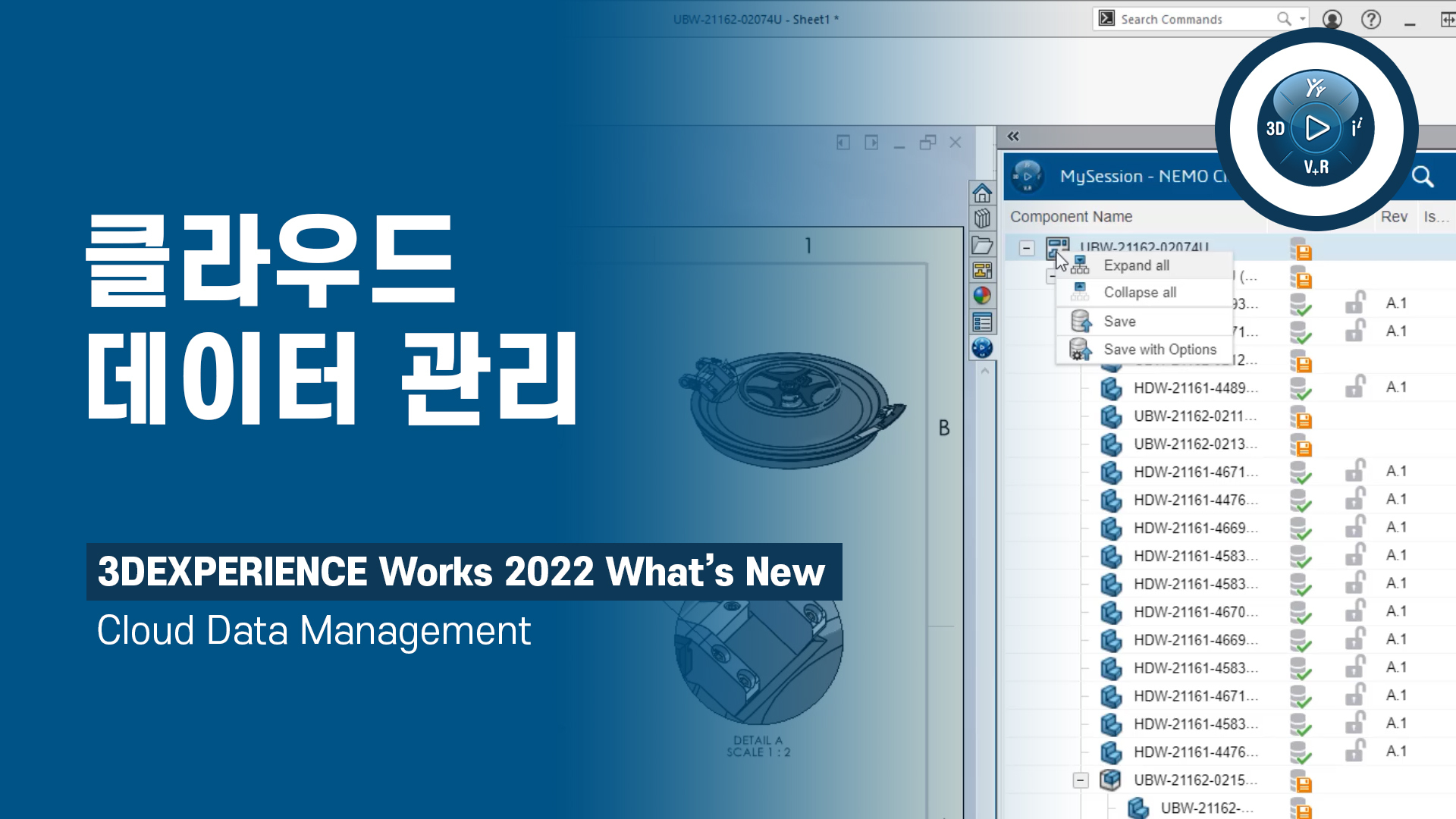Collapse the UBW-21162-0215 assembly node
1456x819 pixels.
click(1081, 780)
